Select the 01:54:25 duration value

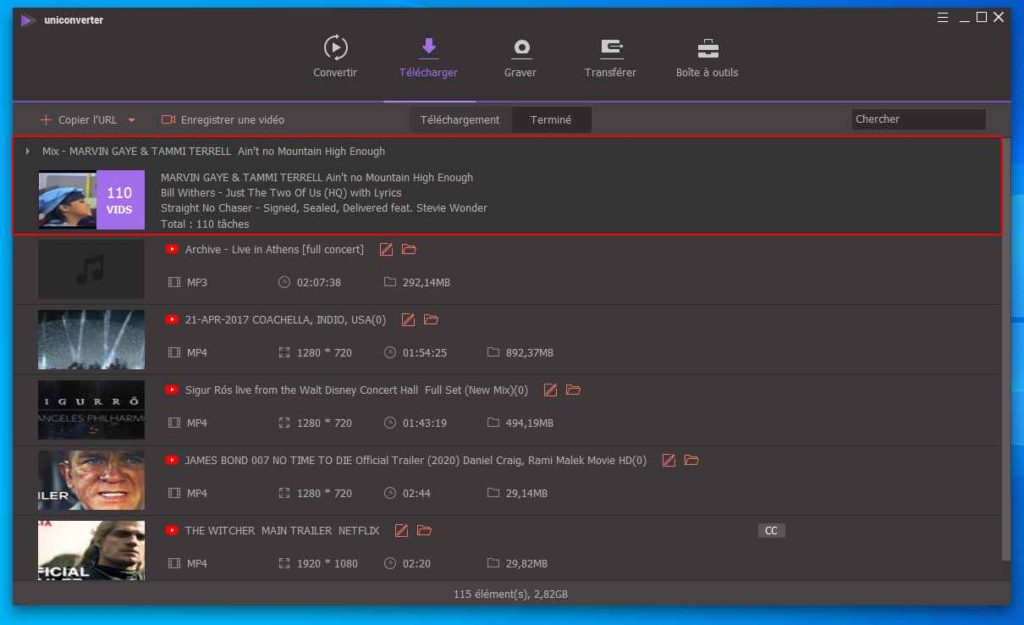pyautogui.click(x=424, y=353)
